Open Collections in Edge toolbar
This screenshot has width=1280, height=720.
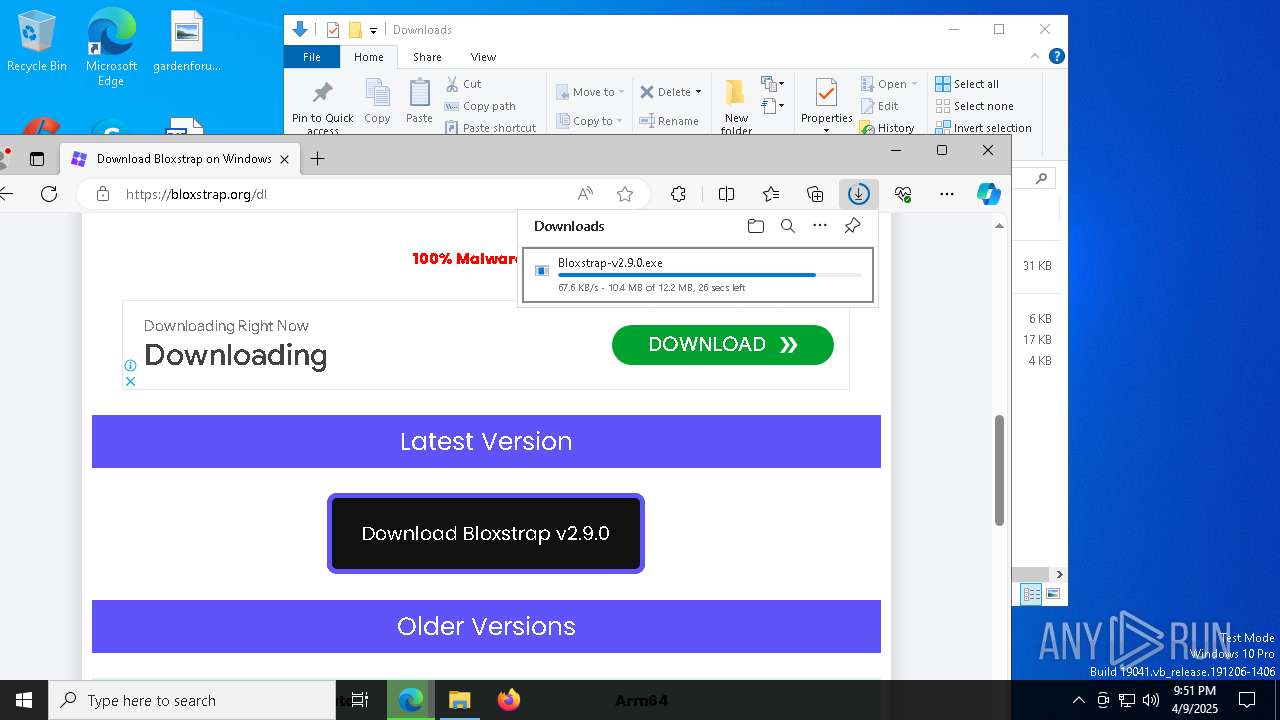click(x=815, y=194)
